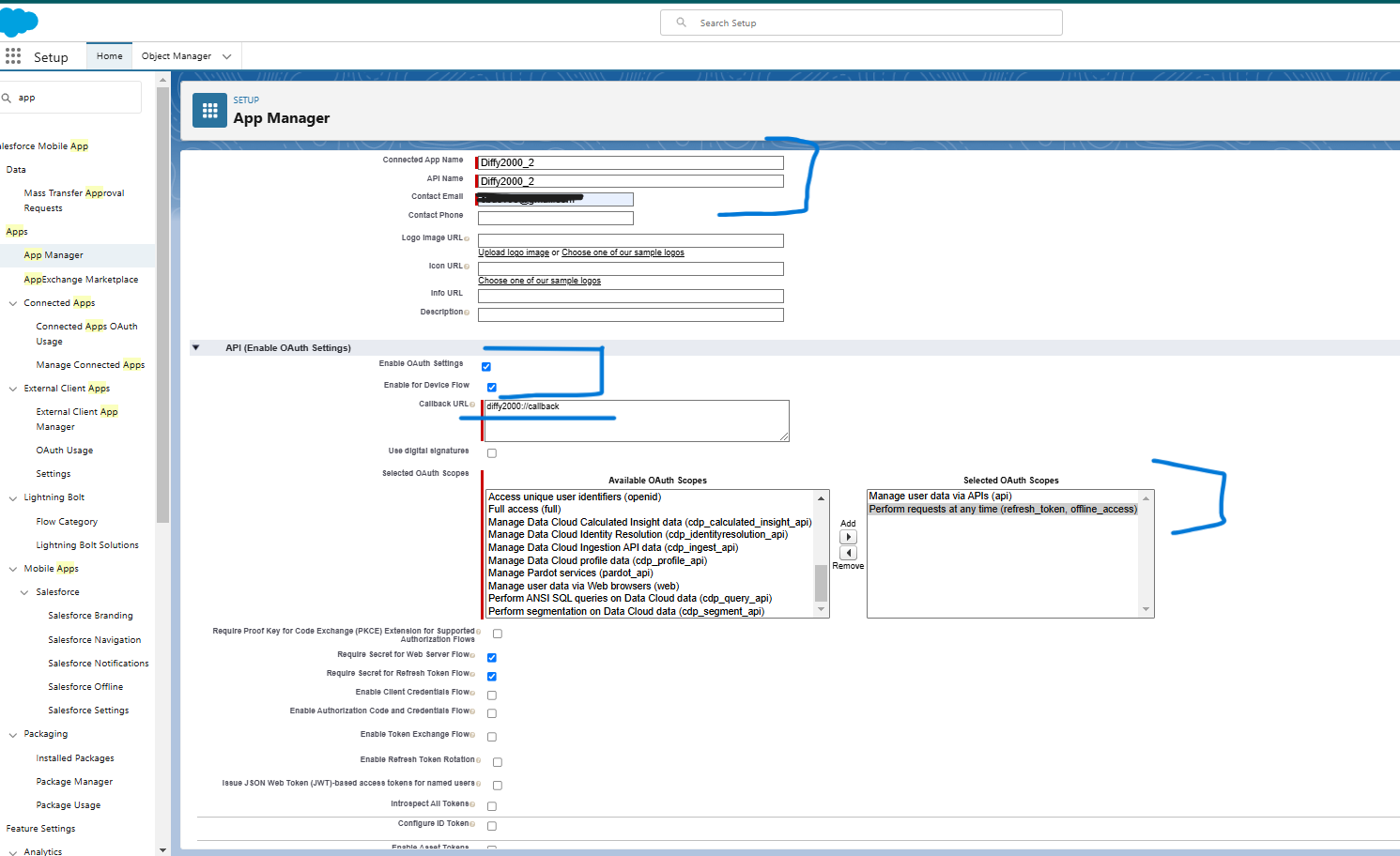Collapse Packaging tree node
This screenshot has width=1400, height=856.
13,734
